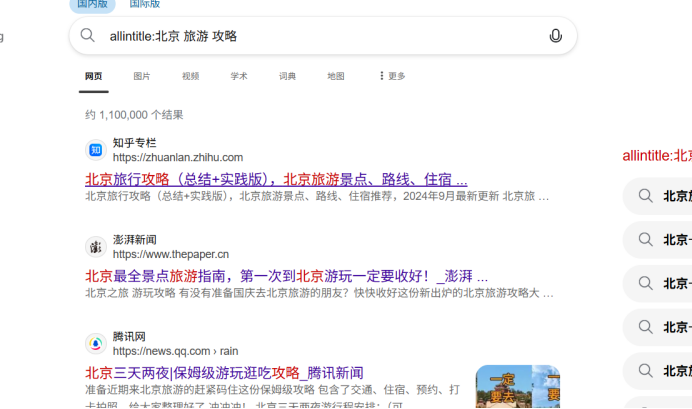Click the Tencent snippet starting 准备近期来北京旅游
Screen dimensions: 692x409
point(273,397)
